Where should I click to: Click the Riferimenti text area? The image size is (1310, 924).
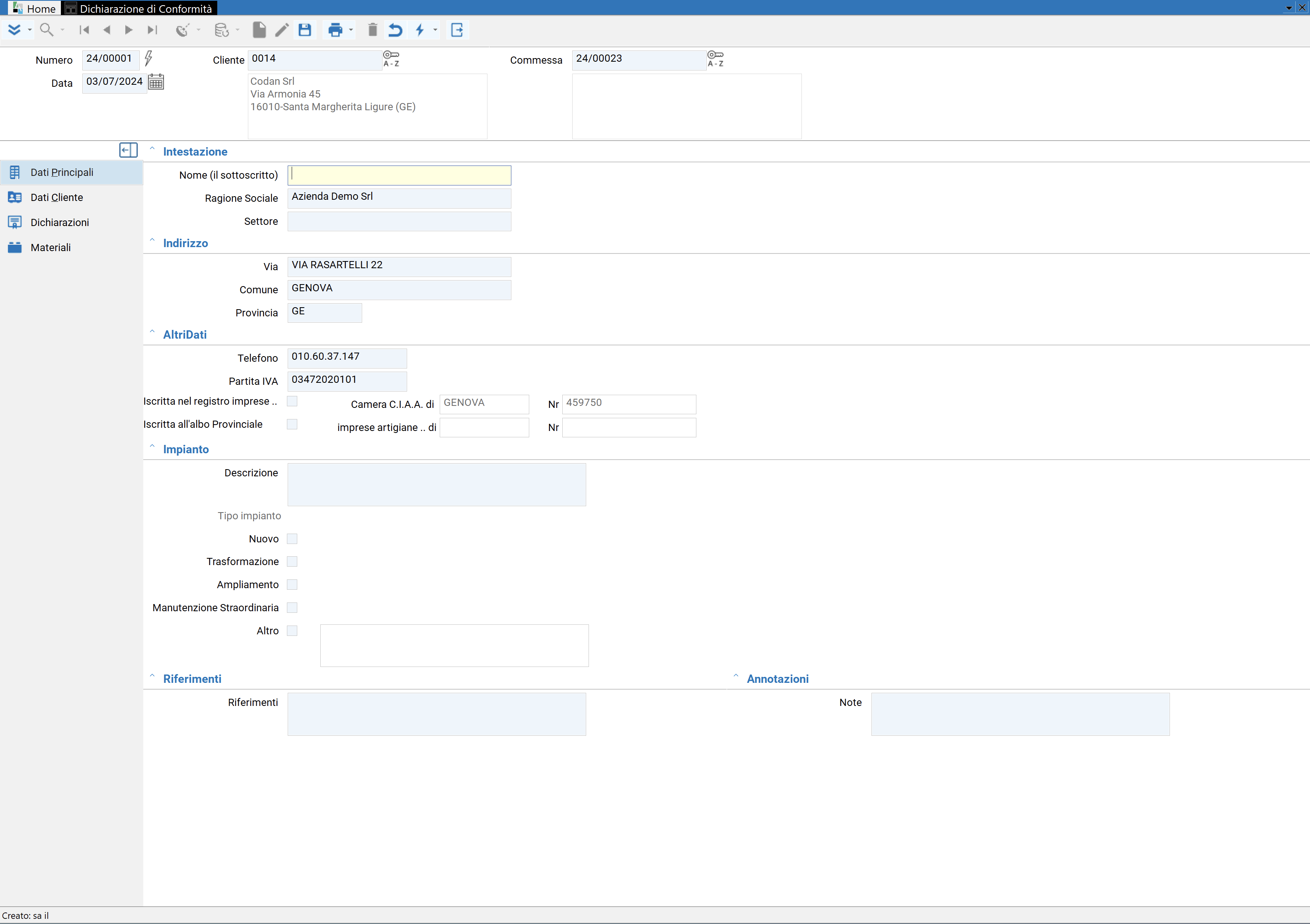click(437, 715)
